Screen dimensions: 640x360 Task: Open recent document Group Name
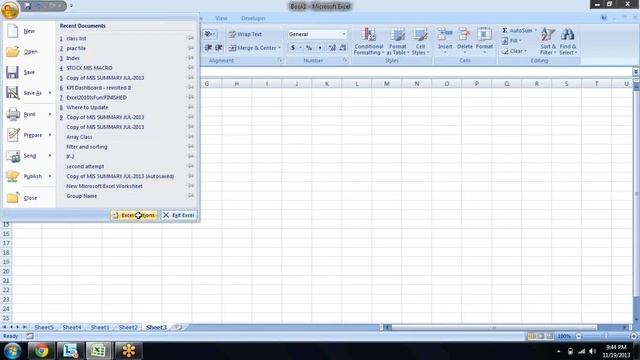(82, 196)
